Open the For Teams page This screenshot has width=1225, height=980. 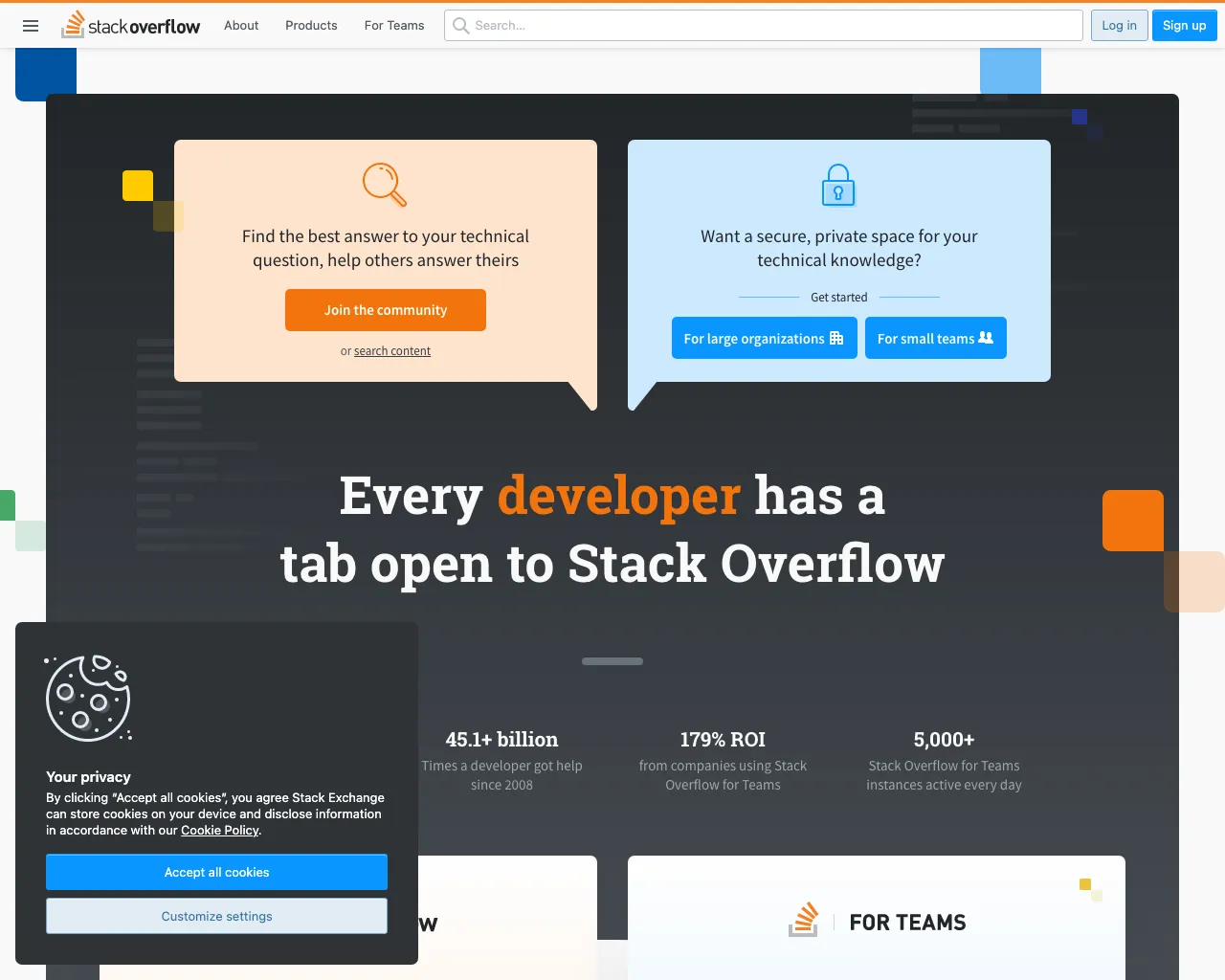point(393,26)
